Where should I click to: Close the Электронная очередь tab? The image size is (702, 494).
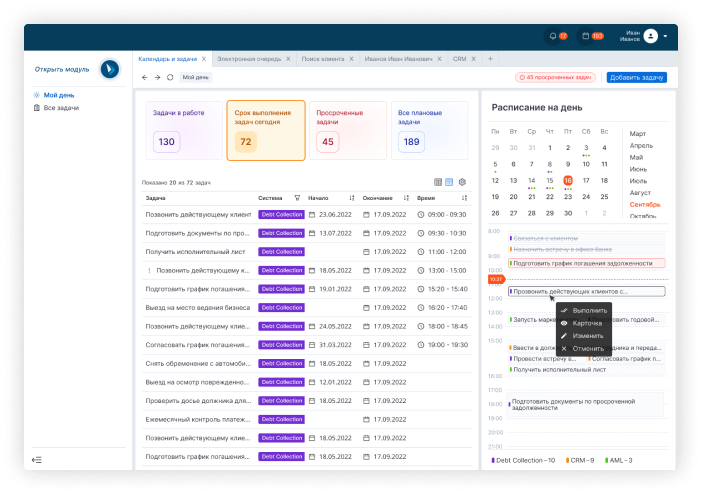288,59
